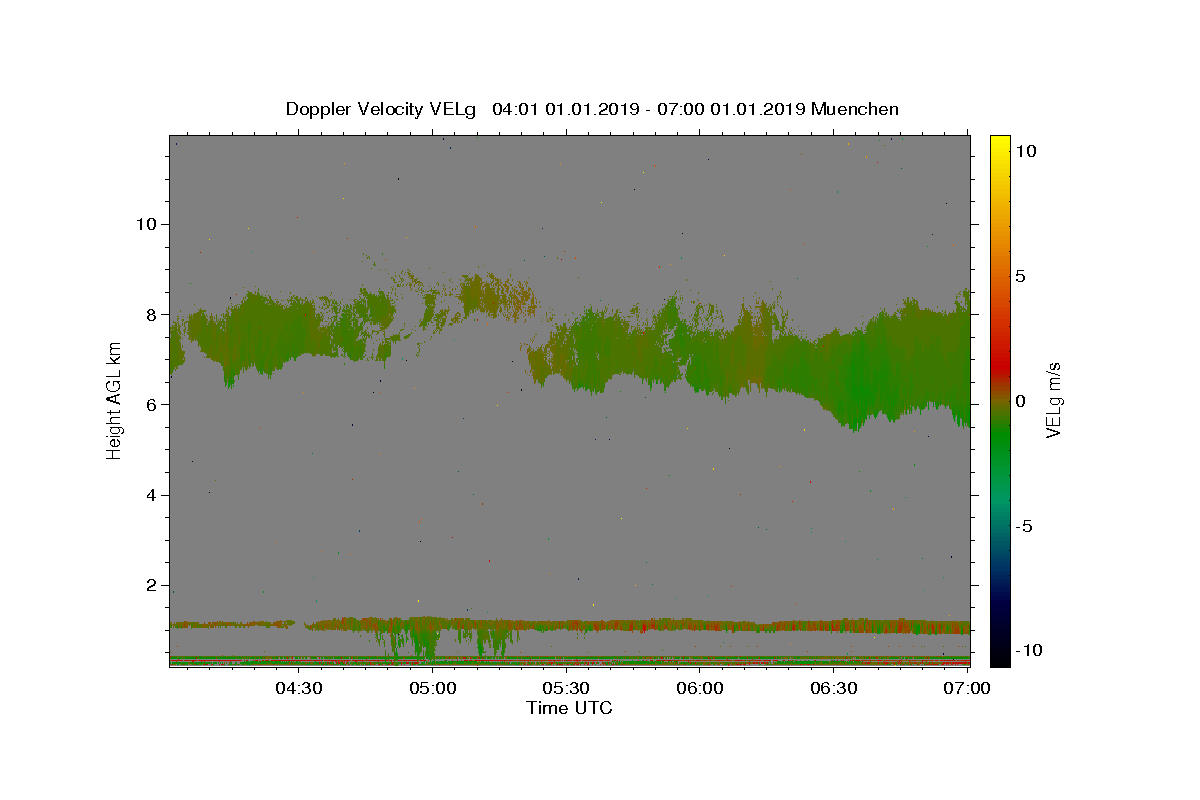The image size is (1200, 800).
Task: Click the plot title 'Doppler Velocity VELg'
Action: pyautogui.click(x=380, y=109)
